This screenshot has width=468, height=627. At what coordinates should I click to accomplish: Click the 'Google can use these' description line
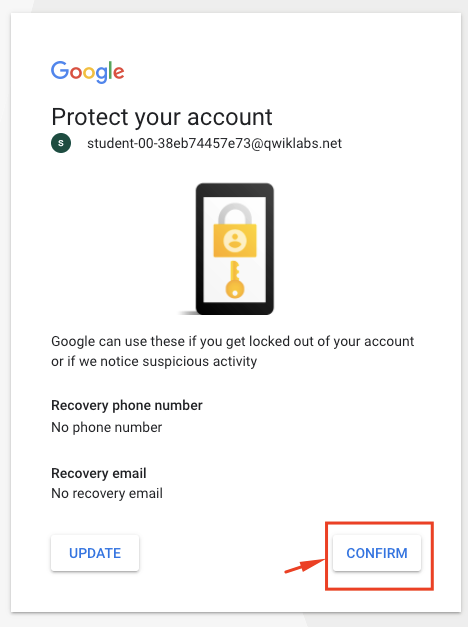pyautogui.click(x=232, y=341)
